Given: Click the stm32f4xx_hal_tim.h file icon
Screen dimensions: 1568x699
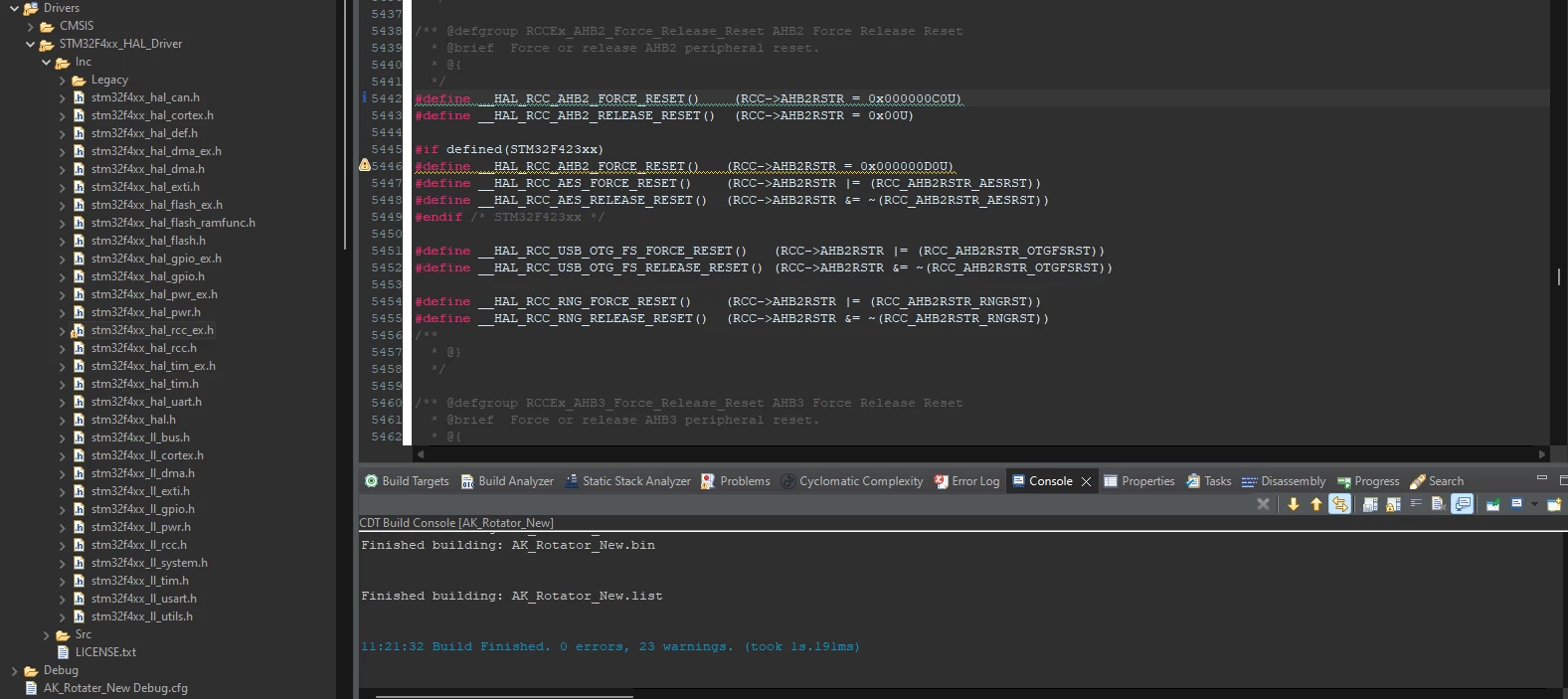Looking at the screenshot, I should (x=79, y=384).
